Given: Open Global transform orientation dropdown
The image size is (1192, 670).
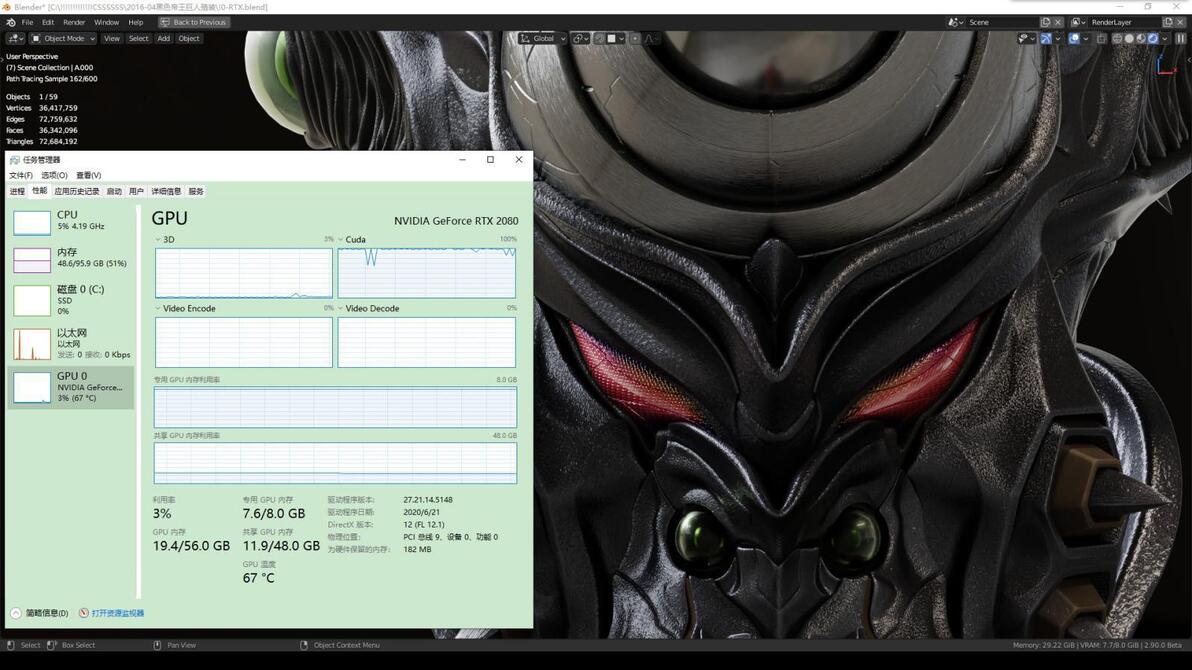Looking at the screenshot, I should (x=543, y=38).
